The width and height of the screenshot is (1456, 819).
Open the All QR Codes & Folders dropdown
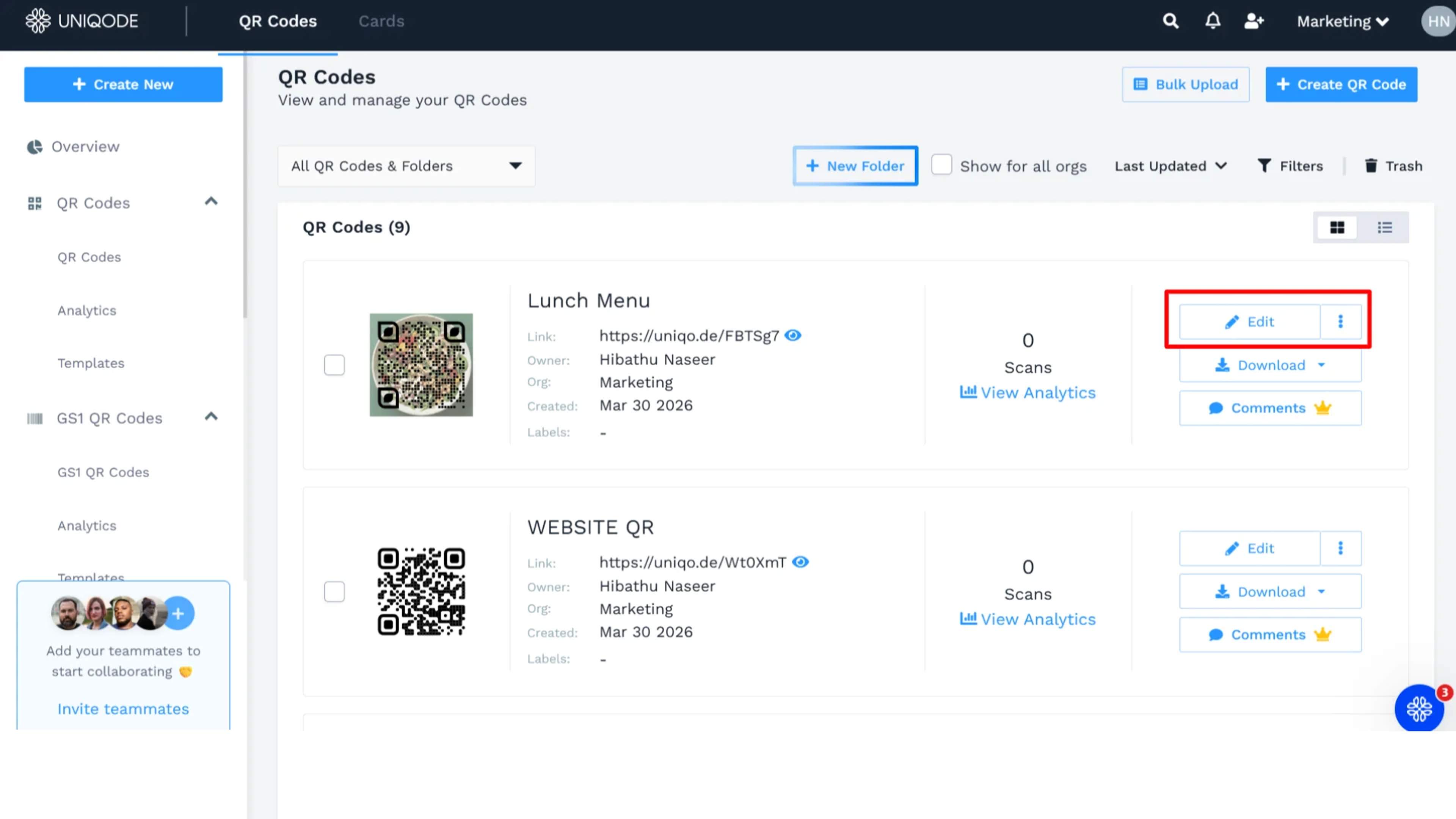click(x=406, y=166)
